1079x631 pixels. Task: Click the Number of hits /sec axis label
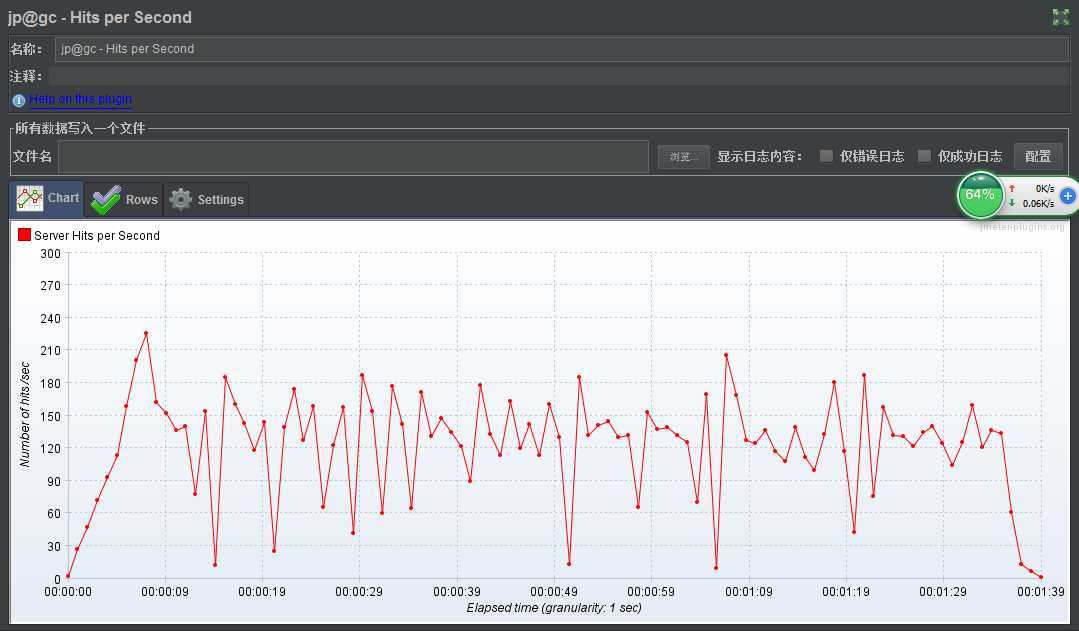coord(25,415)
